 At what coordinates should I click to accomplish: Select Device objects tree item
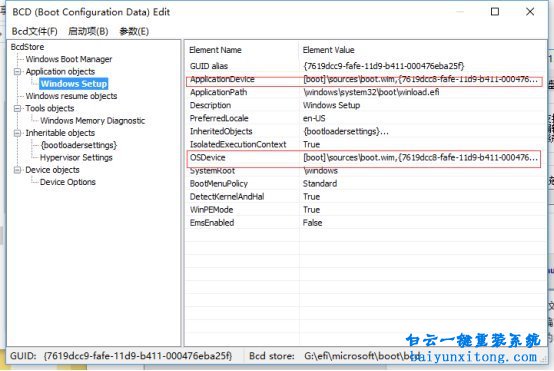53,170
